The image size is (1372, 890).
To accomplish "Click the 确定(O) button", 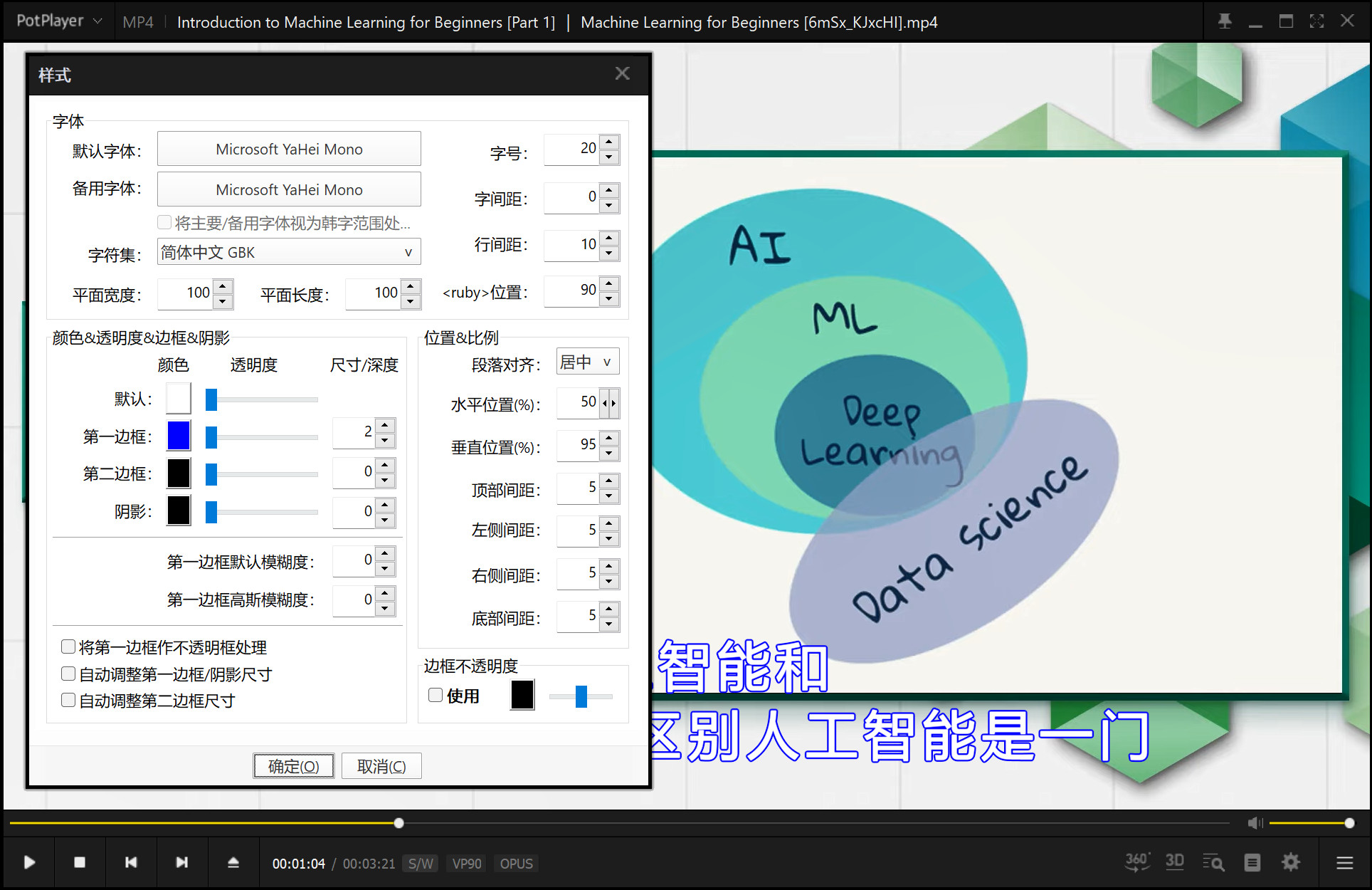I will click(293, 766).
